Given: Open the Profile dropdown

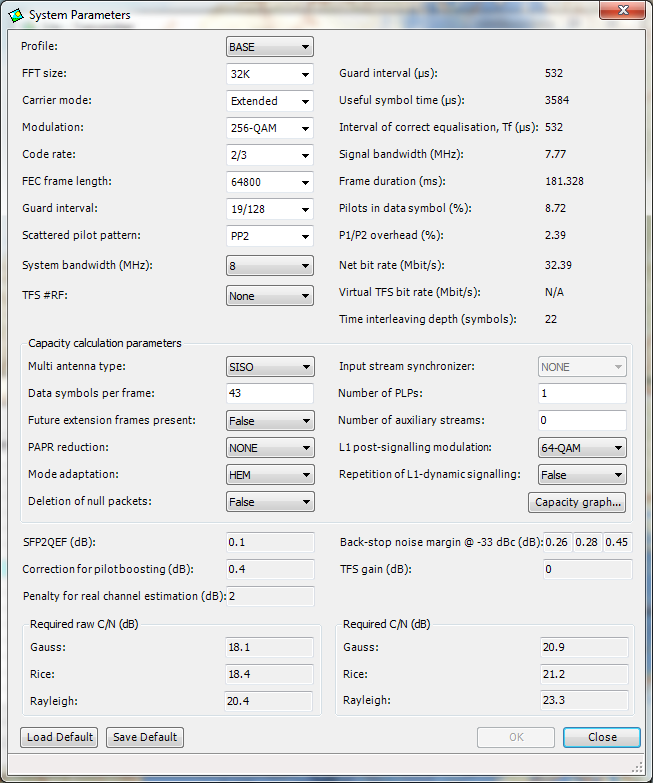Looking at the screenshot, I should [x=270, y=47].
